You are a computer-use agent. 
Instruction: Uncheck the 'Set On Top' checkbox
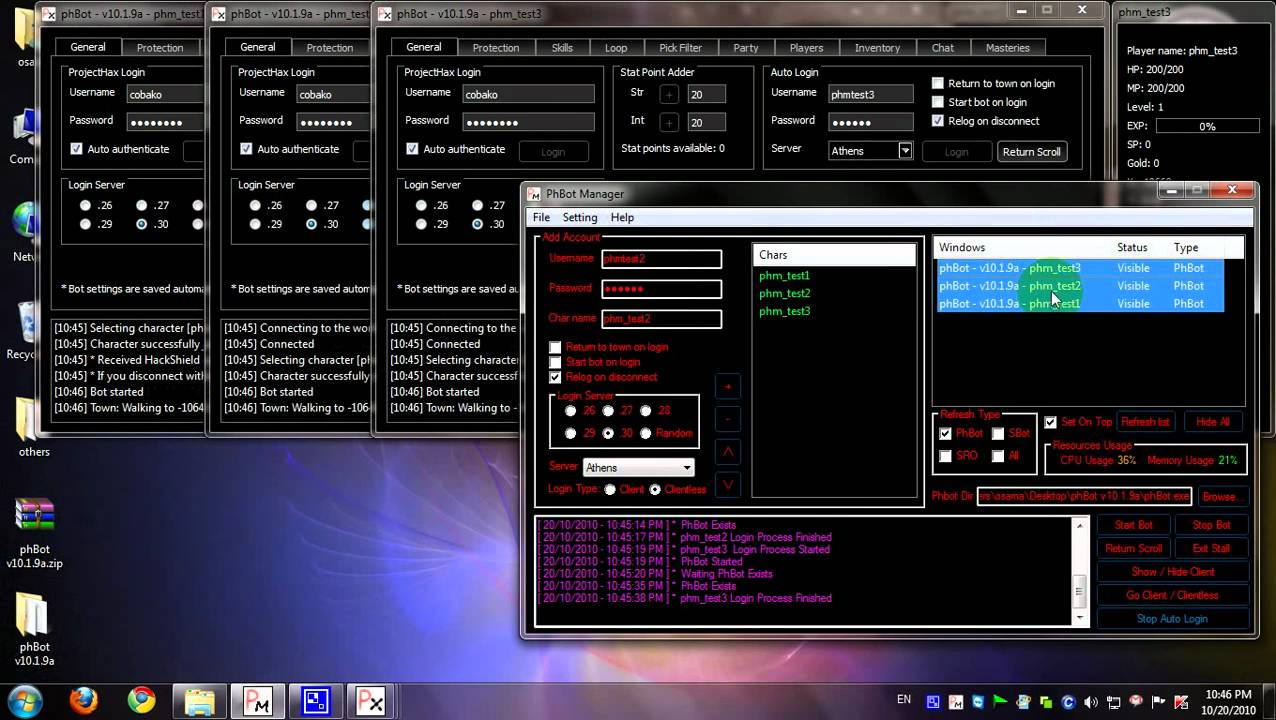click(1050, 422)
